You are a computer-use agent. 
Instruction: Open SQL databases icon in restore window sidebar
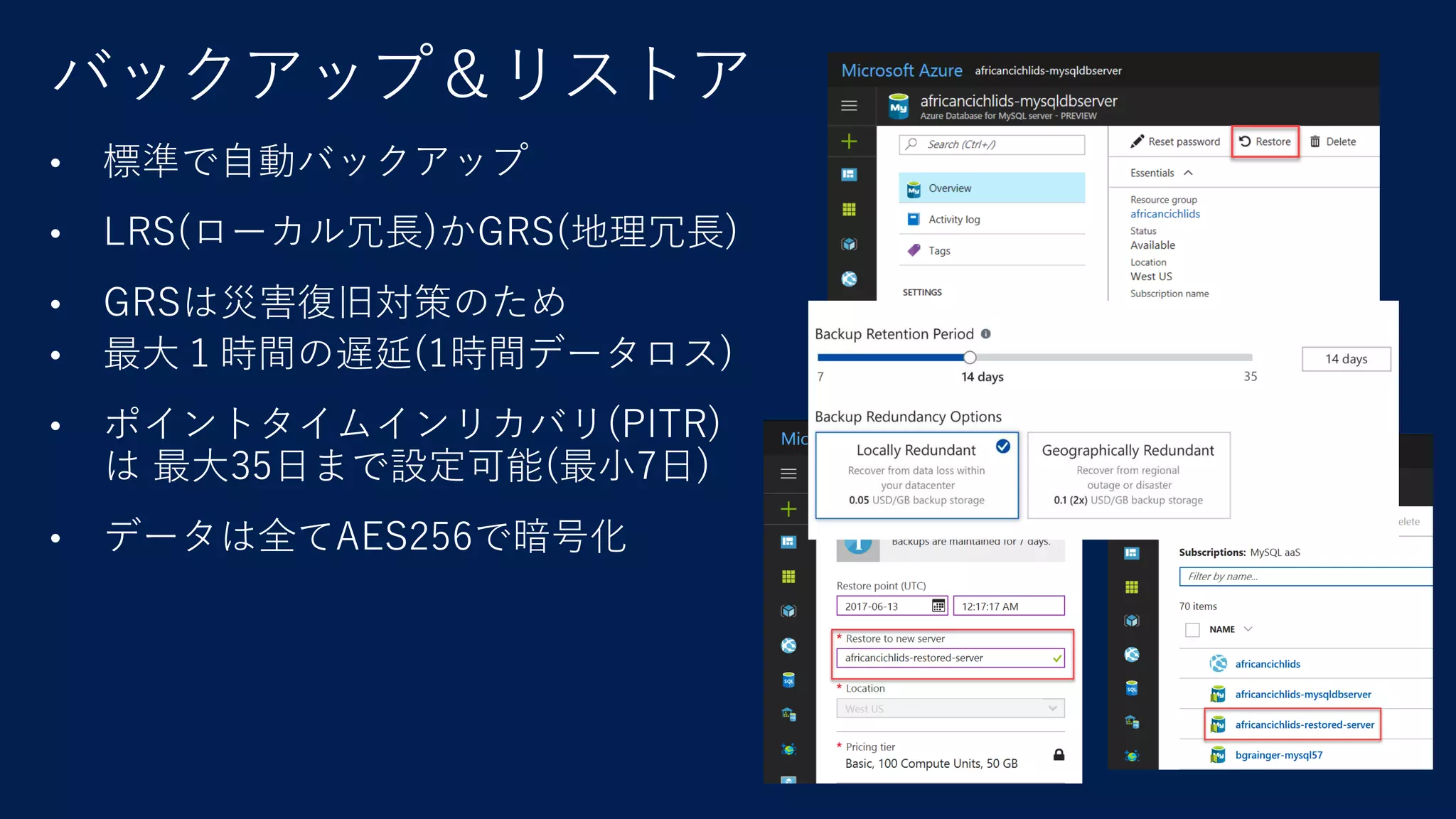point(788,680)
